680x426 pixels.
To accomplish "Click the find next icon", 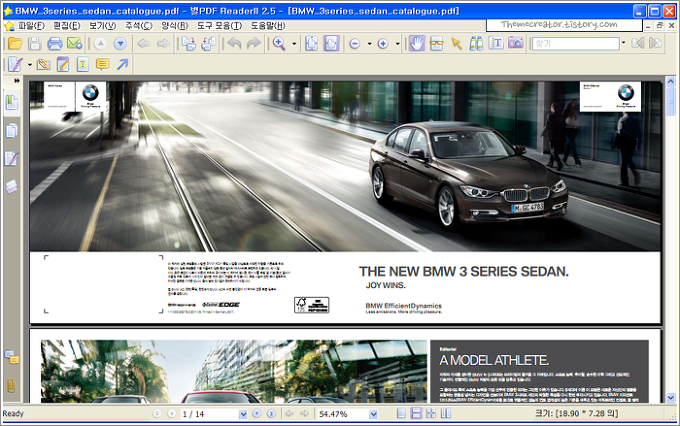I will (x=655, y=43).
